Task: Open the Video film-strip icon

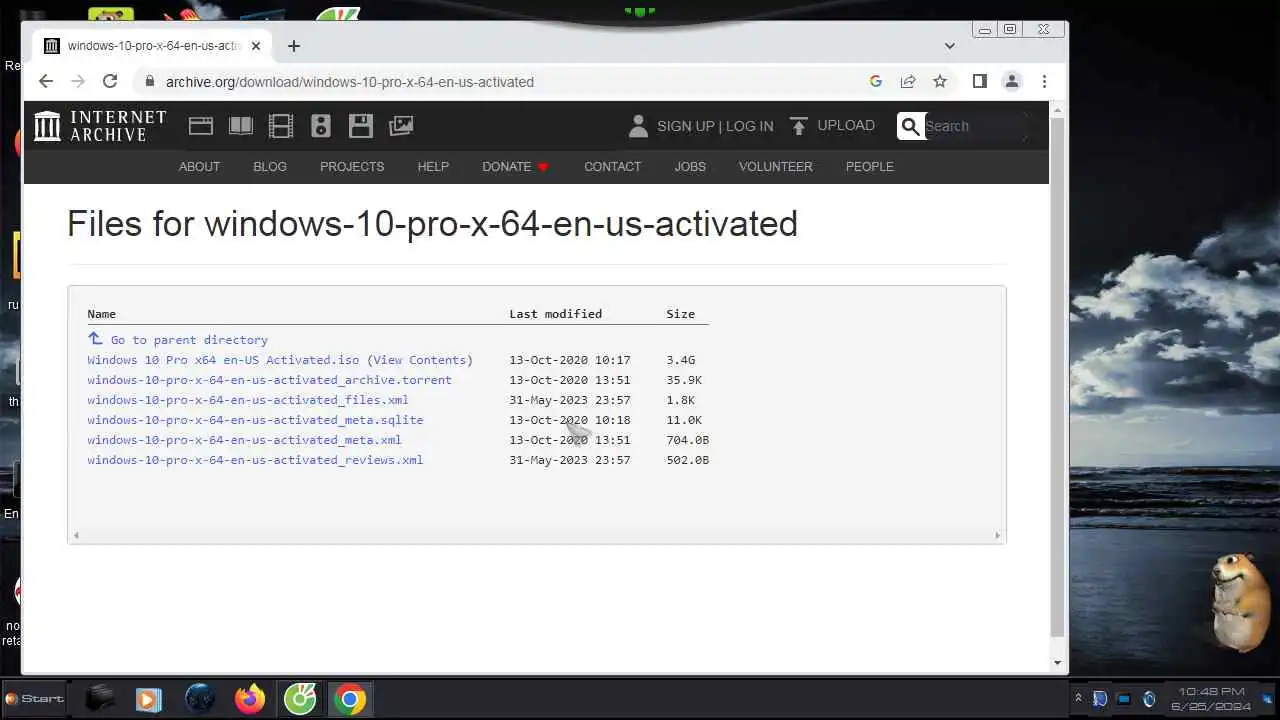Action: click(281, 126)
